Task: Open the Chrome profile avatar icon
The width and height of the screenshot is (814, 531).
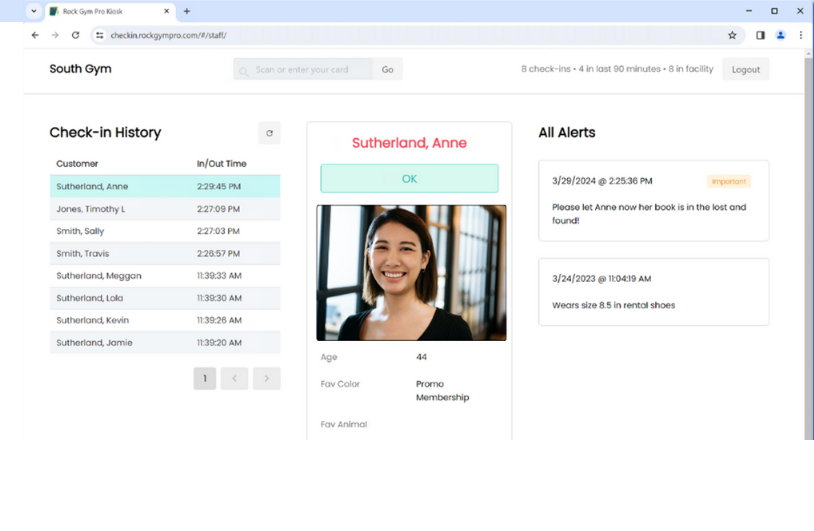Action: coord(780,35)
